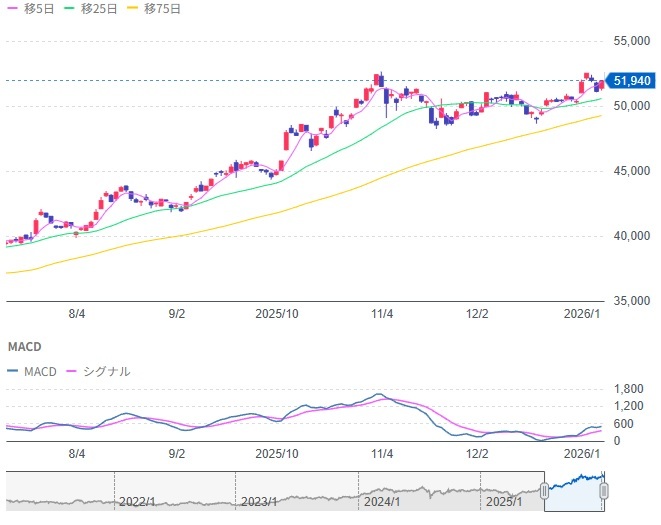Viewport: 661px width, 525px height.
Task: Click the 1,800 label on MACD axis
Action: click(x=628, y=389)
